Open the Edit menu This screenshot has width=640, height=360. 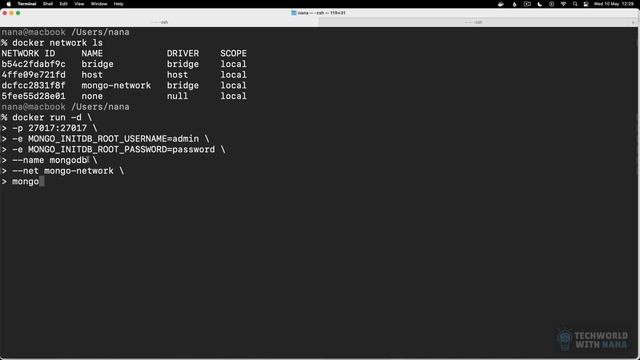coord(63,4)
